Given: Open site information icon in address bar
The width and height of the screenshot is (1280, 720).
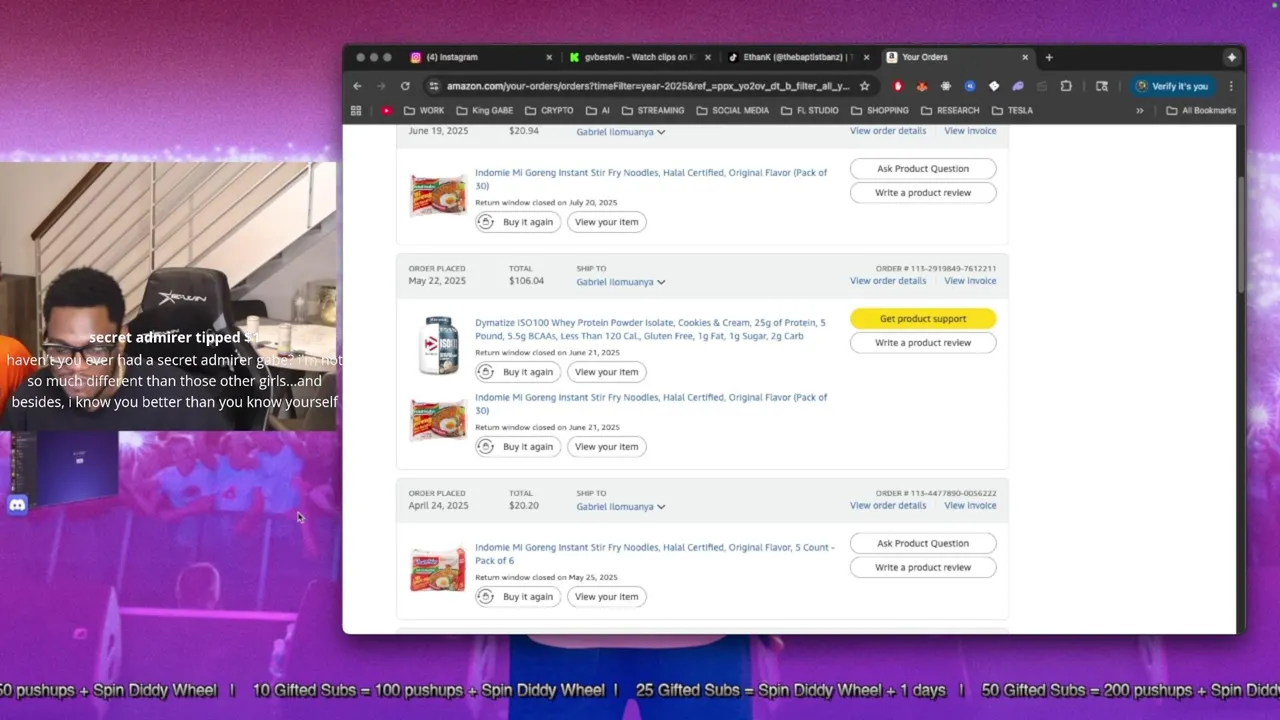Looking at the screenshot, I should pyautogui.click(x=433, y=86).
